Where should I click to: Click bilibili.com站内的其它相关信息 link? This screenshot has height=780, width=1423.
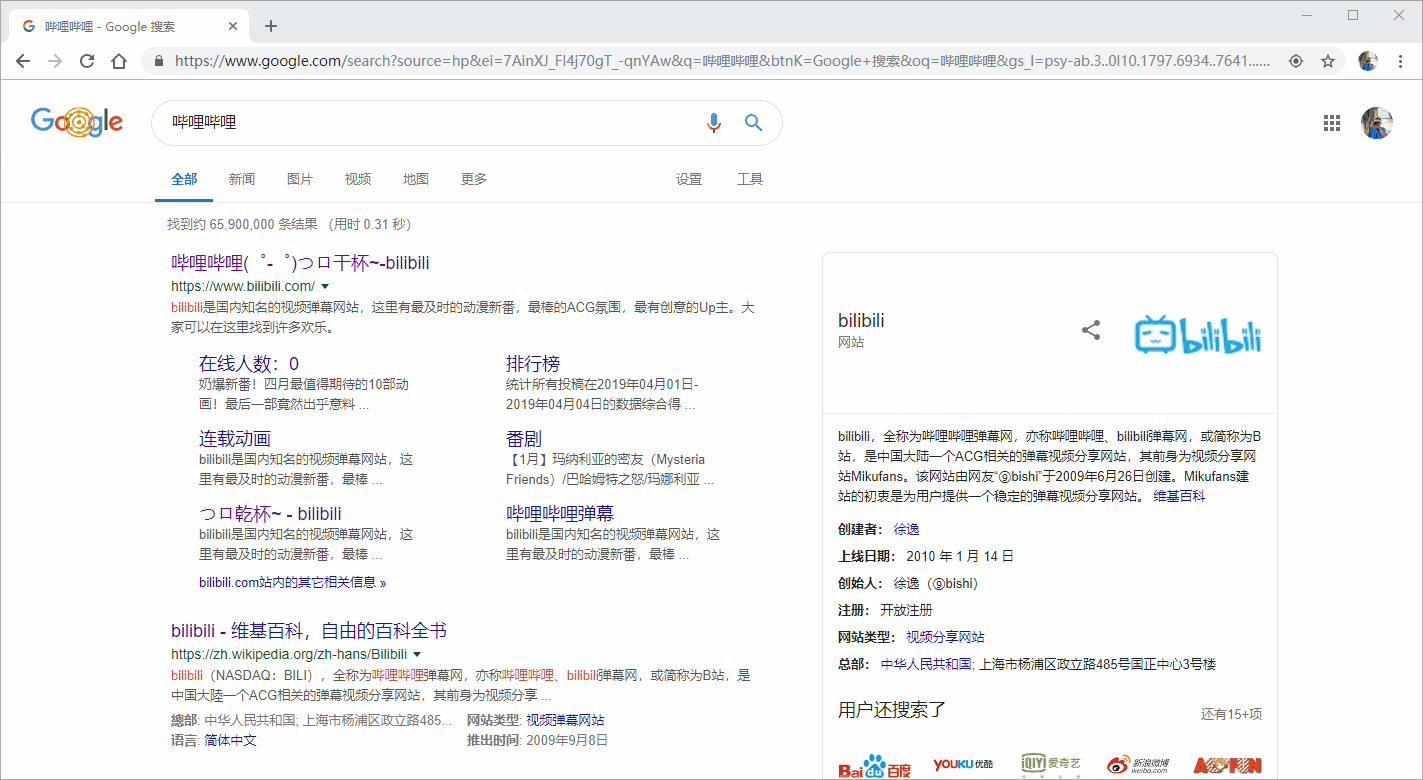point(292,582)
